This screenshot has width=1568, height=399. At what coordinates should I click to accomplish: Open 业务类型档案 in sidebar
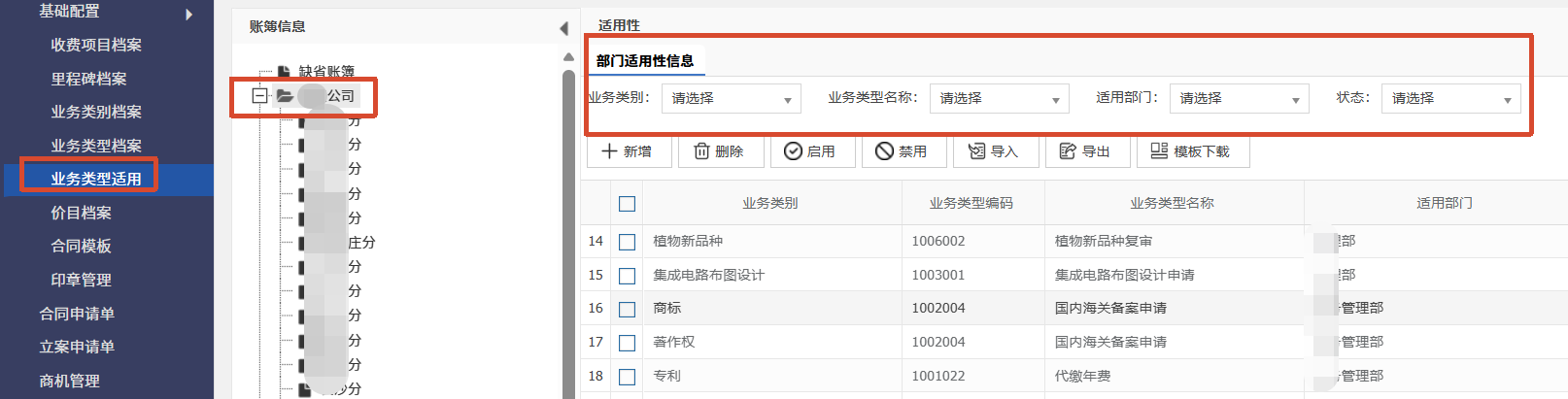pos(96,146)
